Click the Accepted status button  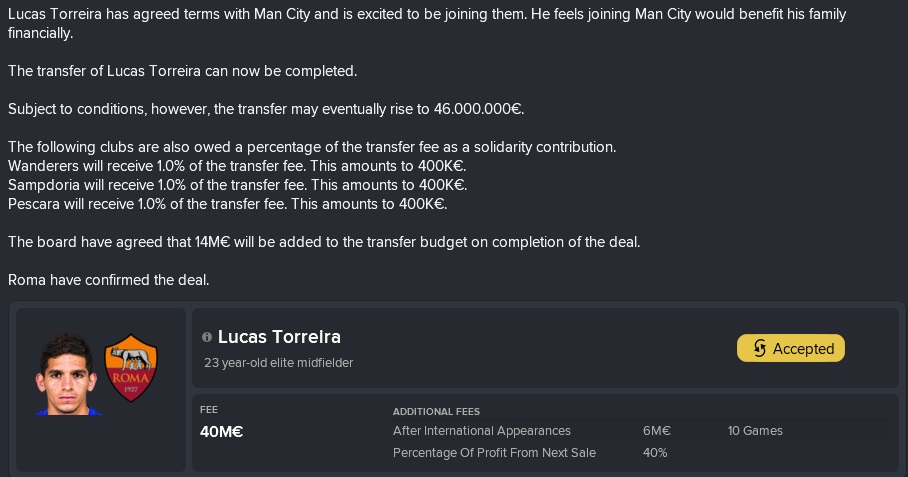click(x=790, y=348)
